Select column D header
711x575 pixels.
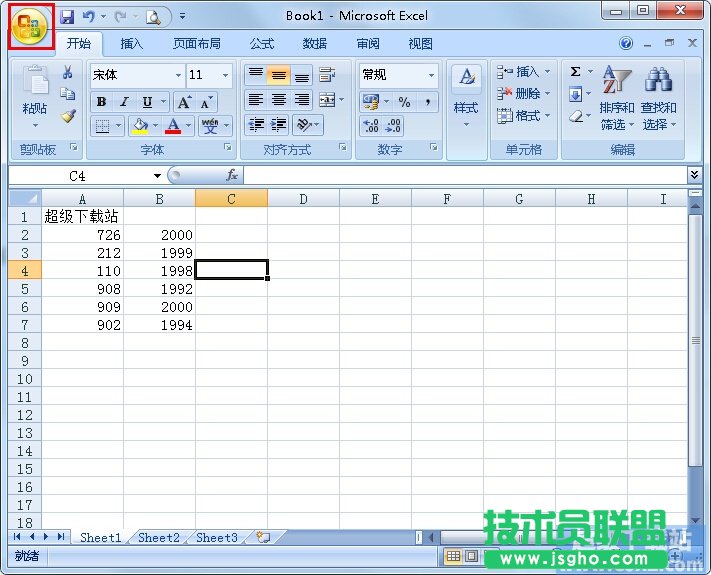click(303, 199)
